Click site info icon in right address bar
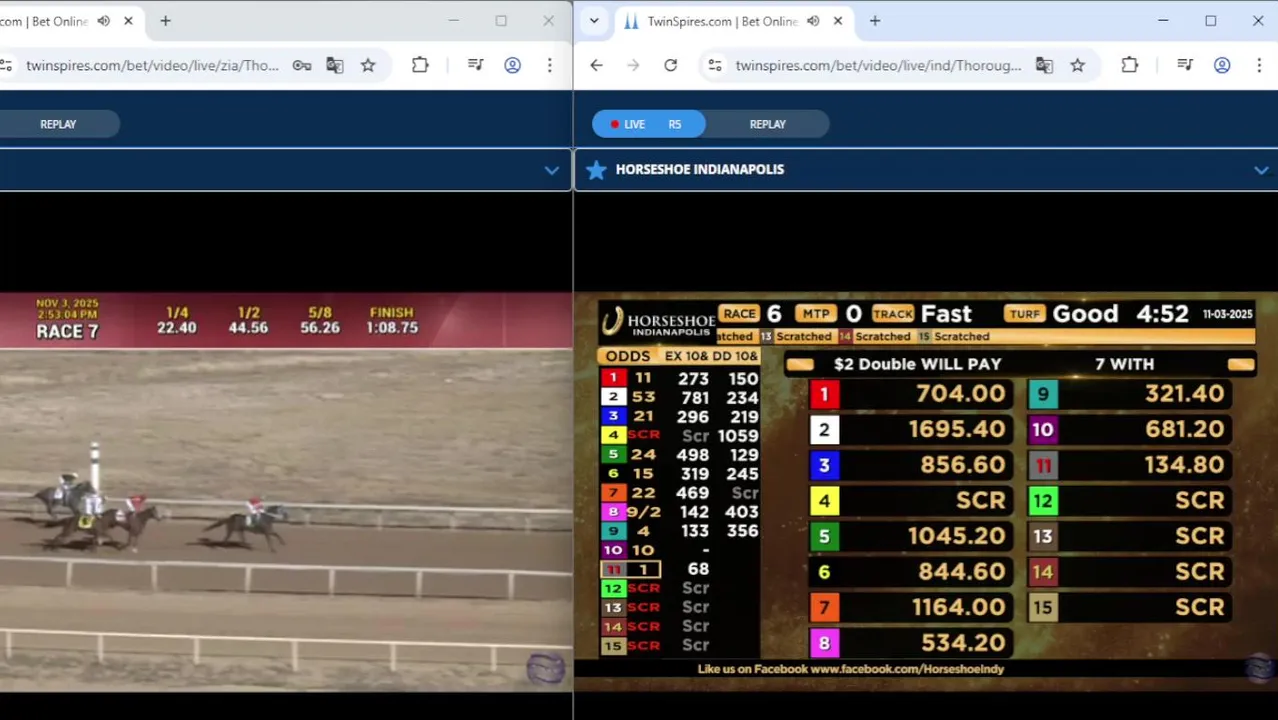 point(714,65)
